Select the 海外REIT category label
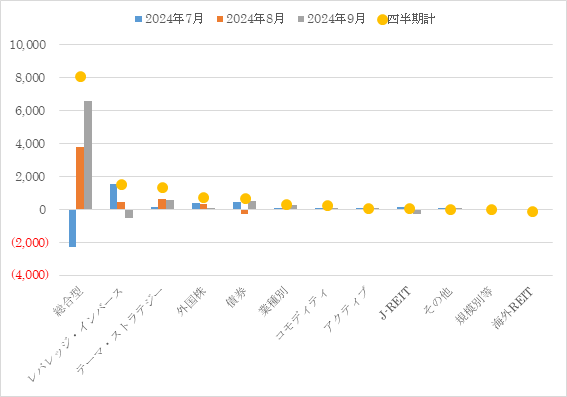Image resolution: width=567 pixels, height=397 pixels. (513, 307)
